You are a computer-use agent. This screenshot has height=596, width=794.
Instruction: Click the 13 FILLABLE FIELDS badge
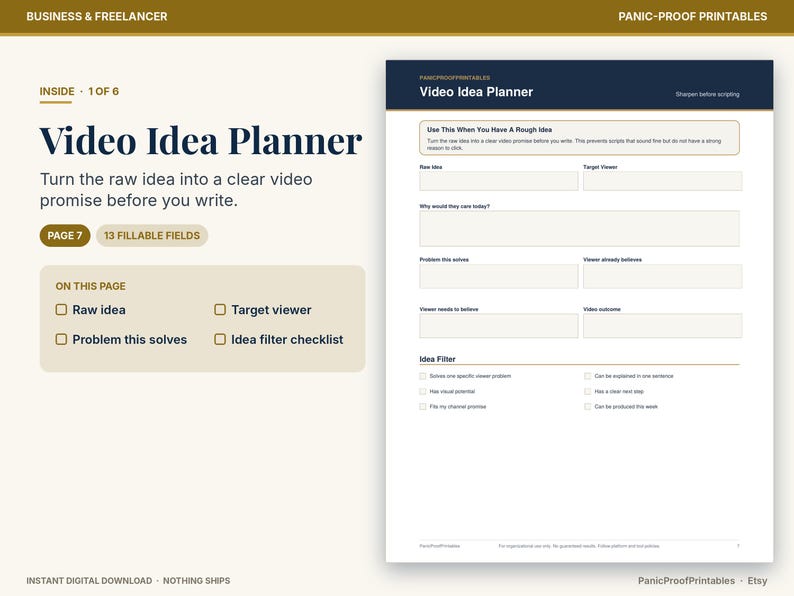(x=152, y=235)
